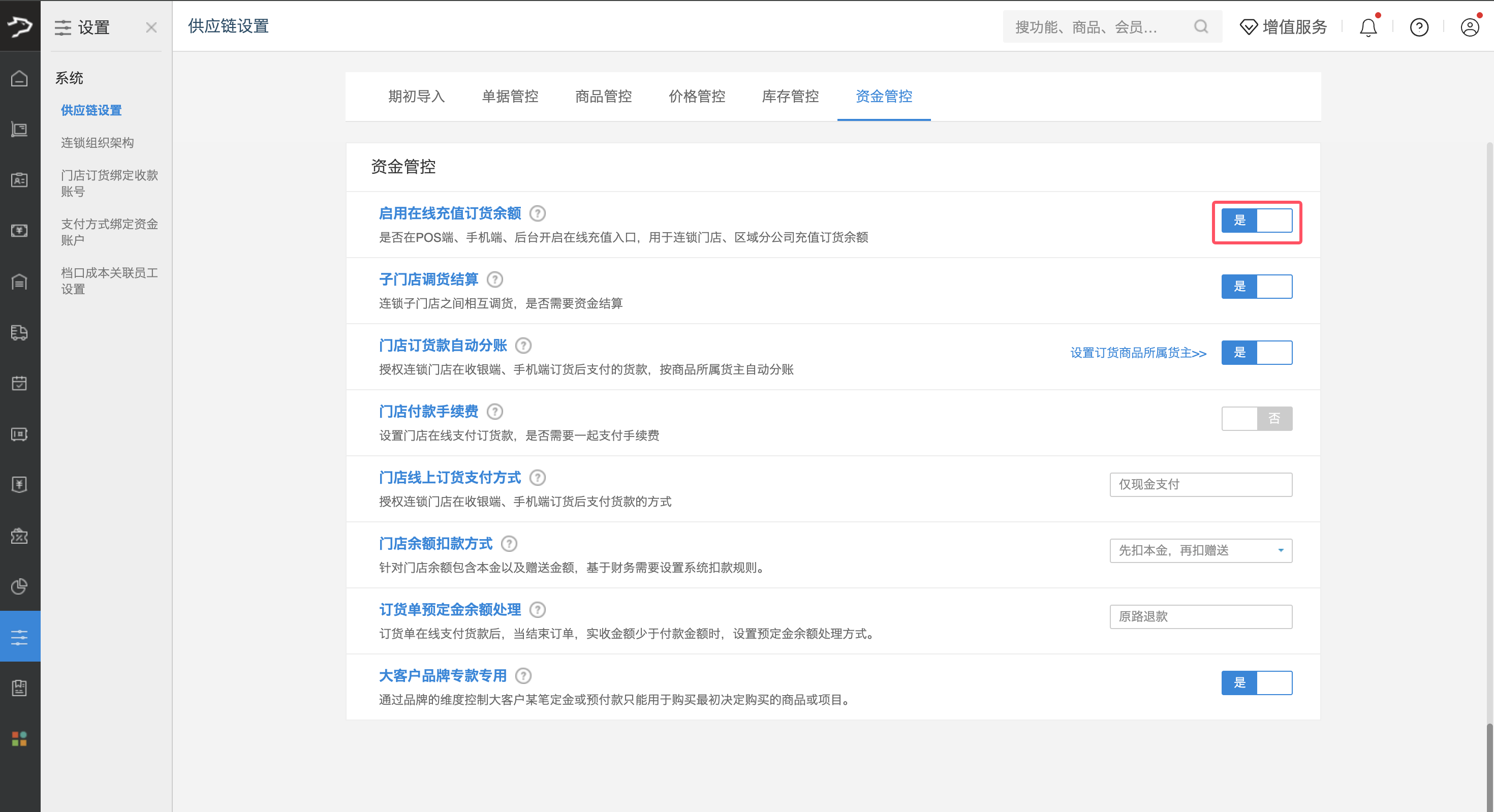Open the document report icon in sidebar
This screenshot has height=812, width=1494.
coord(20,688)
